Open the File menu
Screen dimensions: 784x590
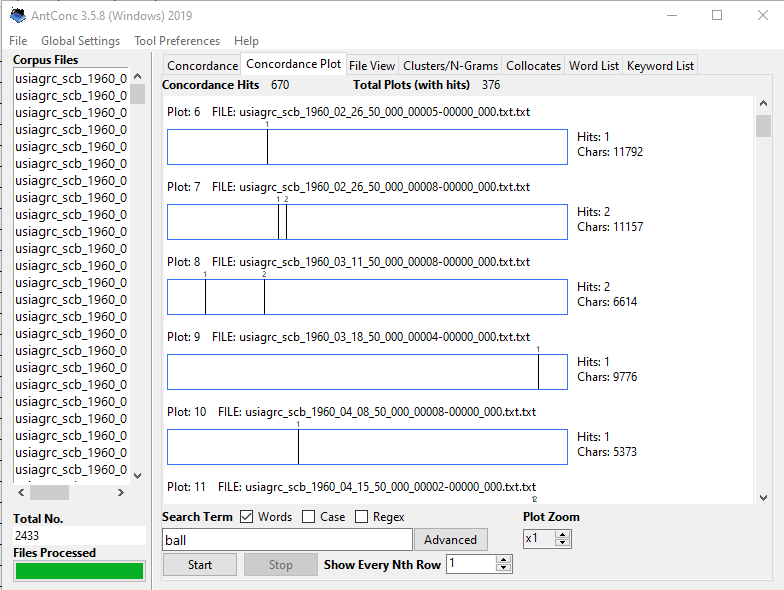(18, 41)
